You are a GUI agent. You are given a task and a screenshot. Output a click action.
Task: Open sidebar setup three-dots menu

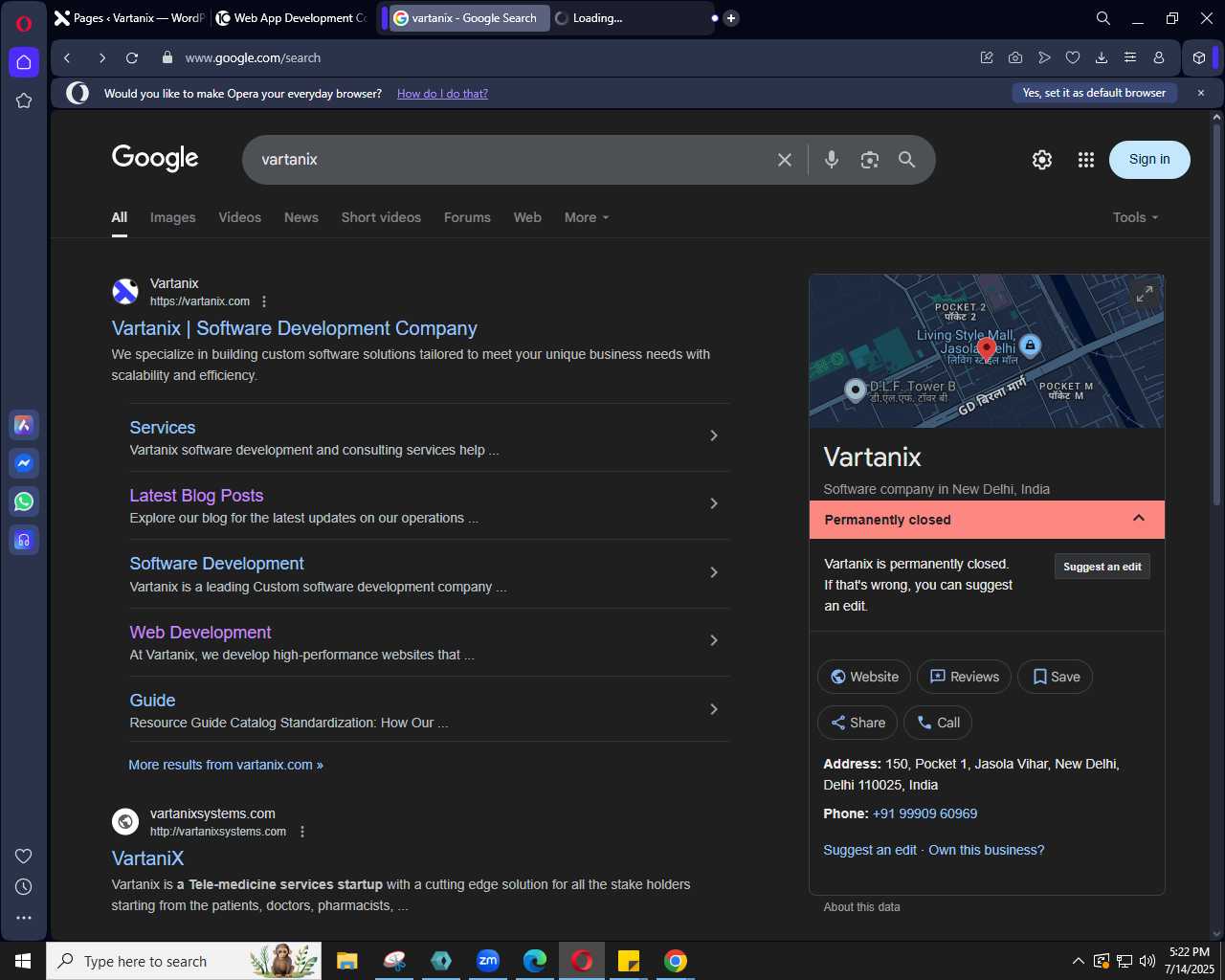24,918
